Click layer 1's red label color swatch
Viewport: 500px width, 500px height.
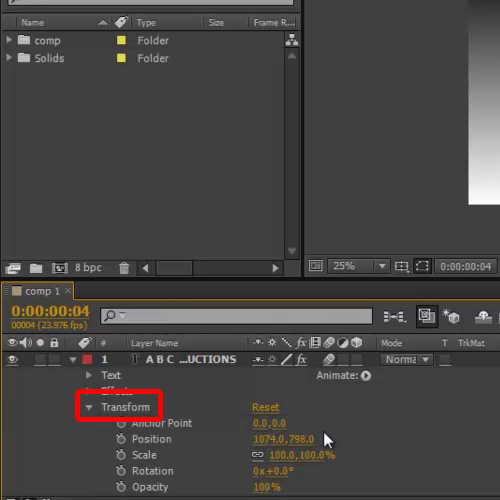(87, 359)
